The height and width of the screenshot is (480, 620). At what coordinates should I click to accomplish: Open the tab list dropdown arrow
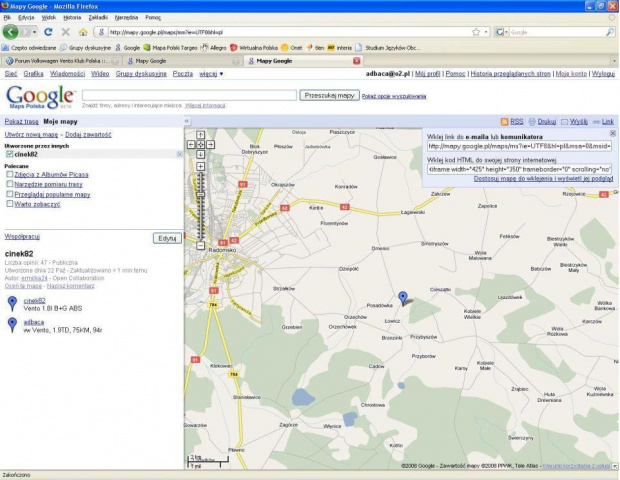coord(614,61)
